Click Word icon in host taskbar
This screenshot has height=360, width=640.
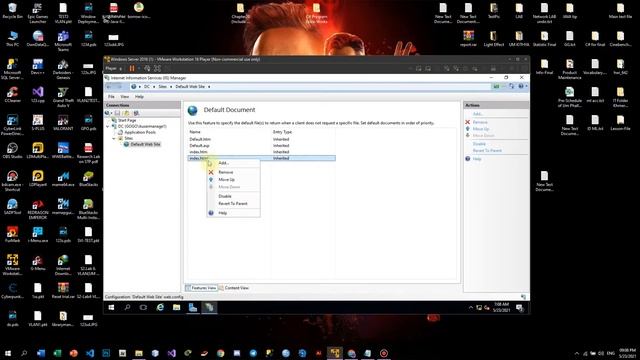pos(41,353)
